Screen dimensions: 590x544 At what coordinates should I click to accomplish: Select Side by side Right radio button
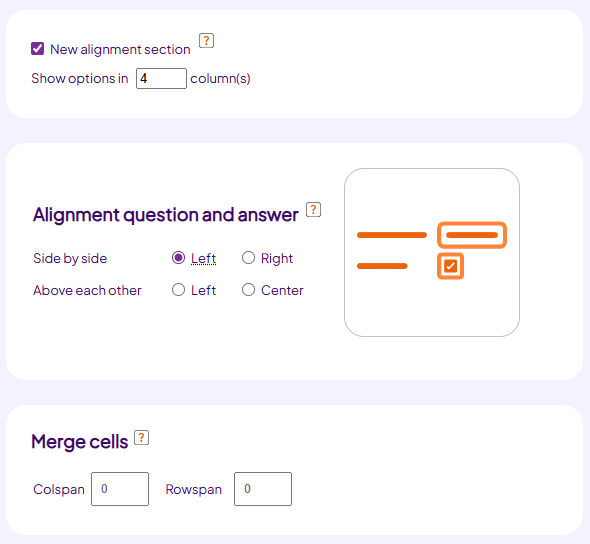[248, 258]
